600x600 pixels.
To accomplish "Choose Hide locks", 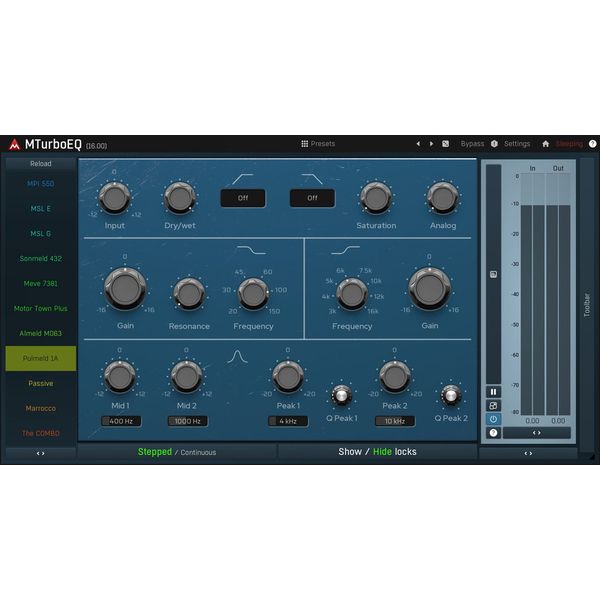I will point(382,452).
